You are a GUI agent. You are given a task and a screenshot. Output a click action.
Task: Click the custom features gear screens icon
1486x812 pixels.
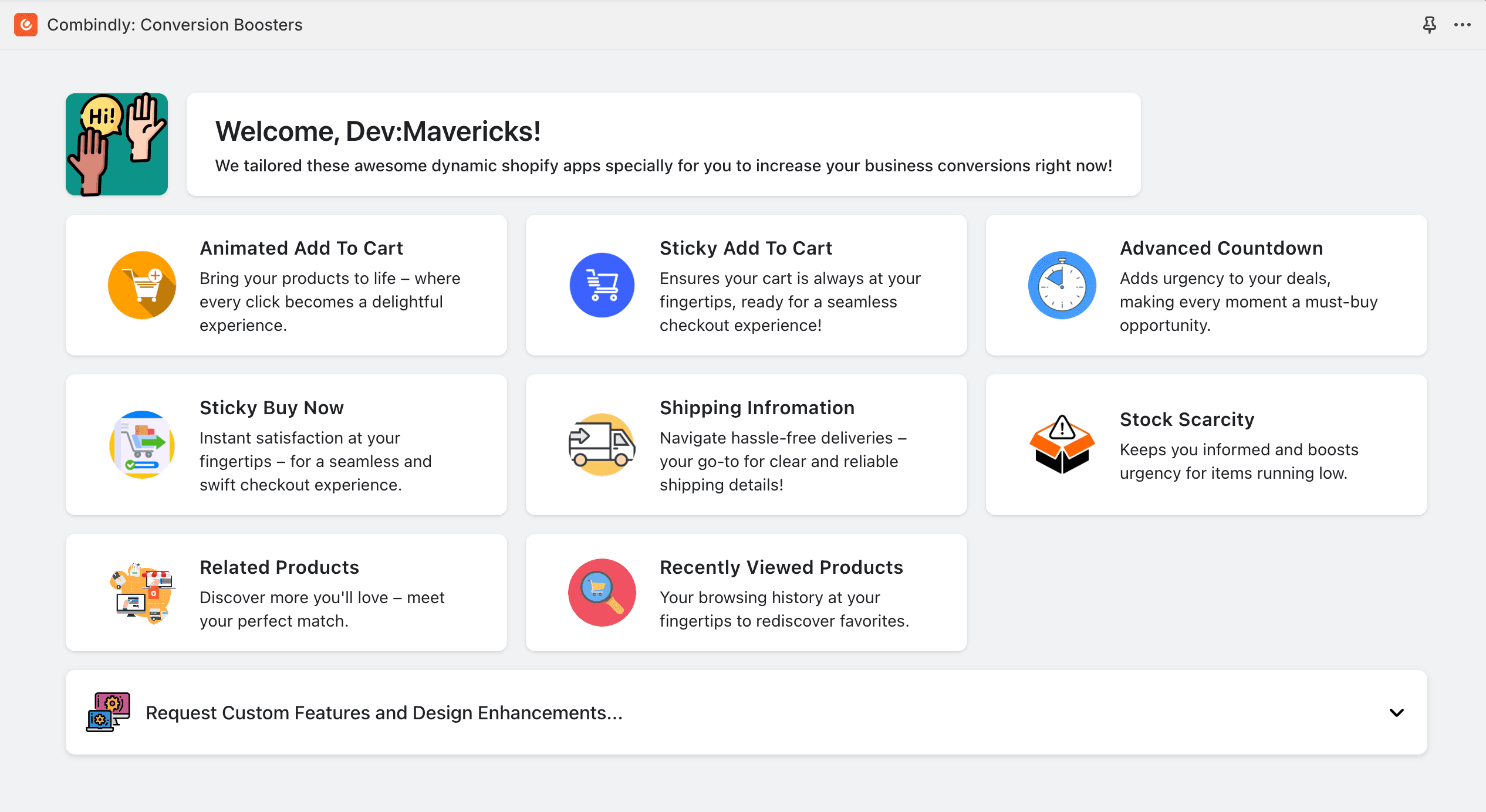108,712
